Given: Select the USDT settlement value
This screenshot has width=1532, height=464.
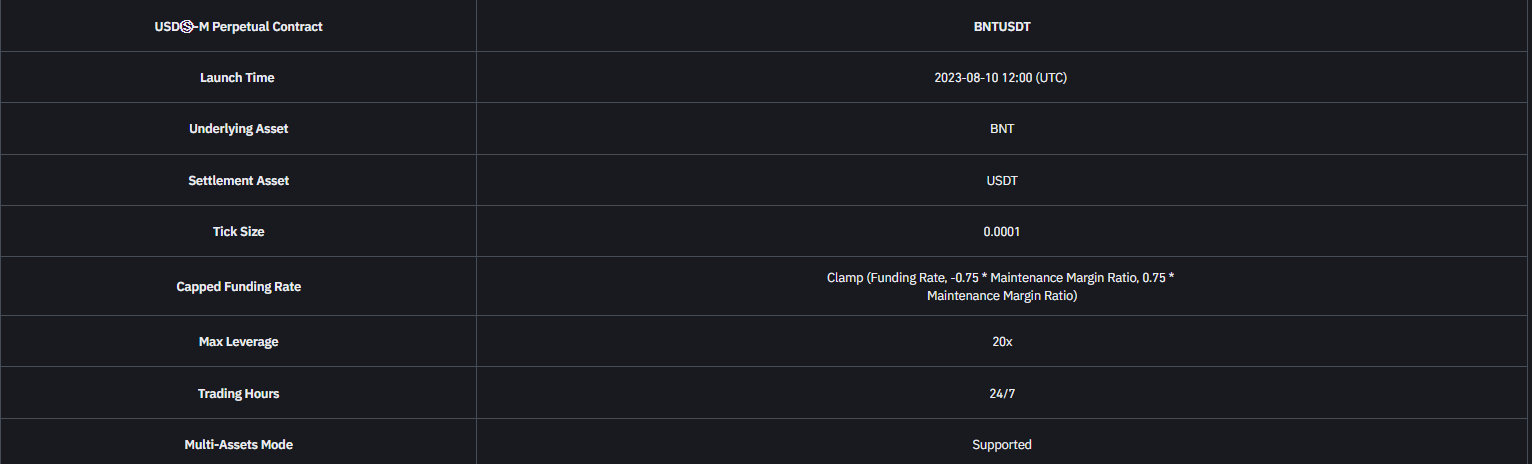Looking at the screenshot, I should coord(1001,181).
